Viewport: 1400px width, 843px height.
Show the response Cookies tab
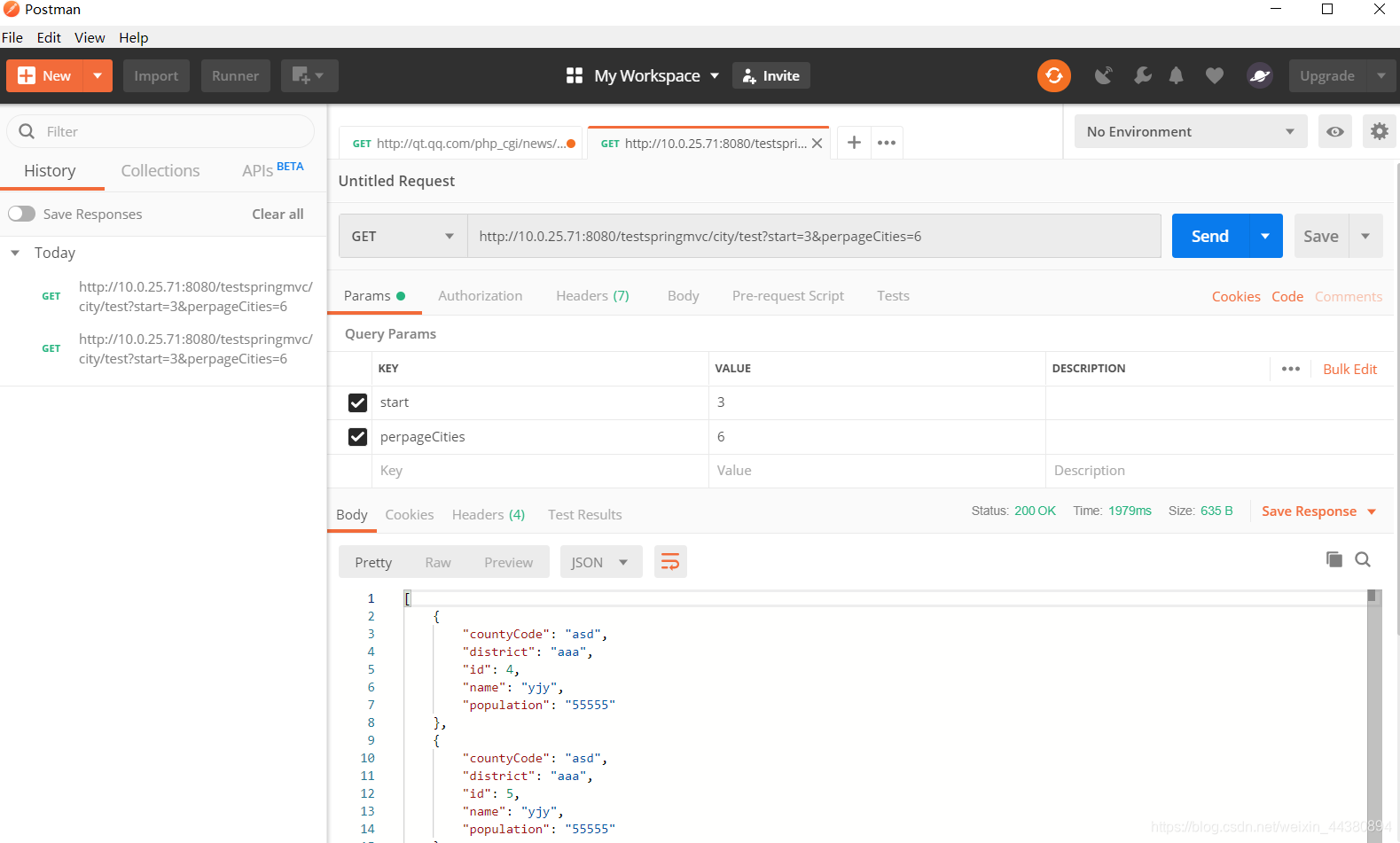click(x=410, y=514)
